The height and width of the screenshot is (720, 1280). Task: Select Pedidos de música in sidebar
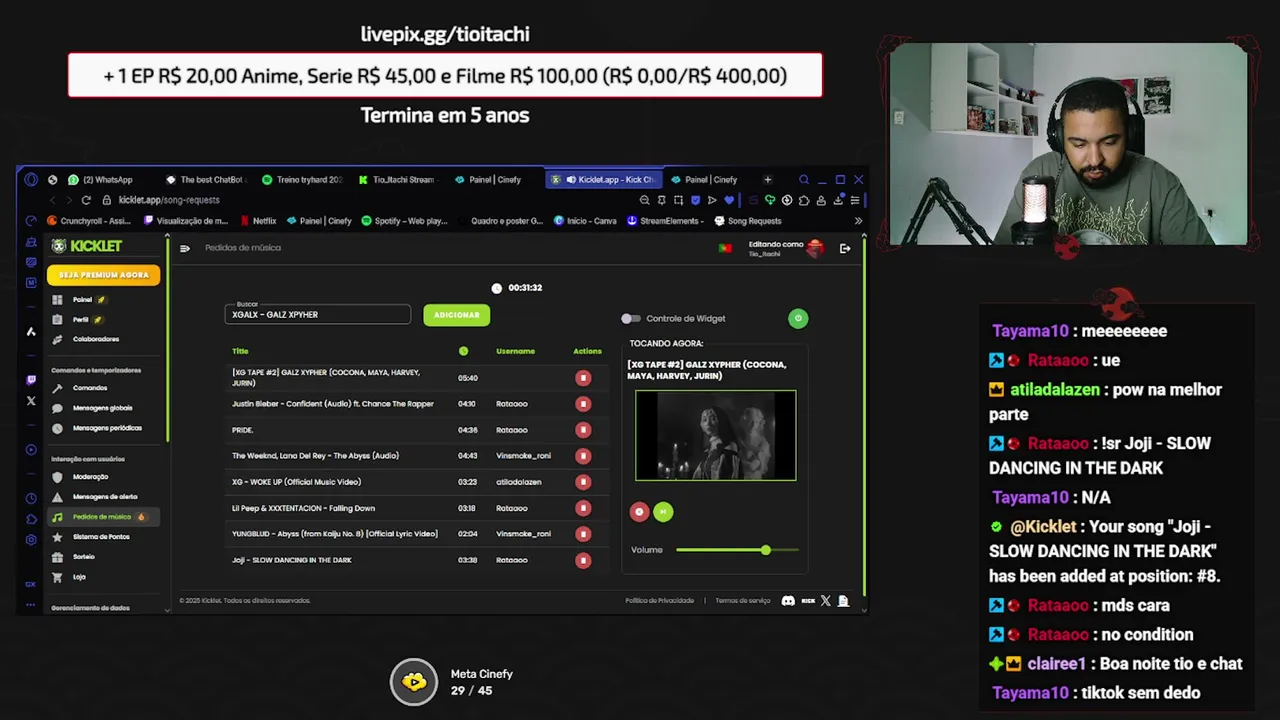[102, 517]
